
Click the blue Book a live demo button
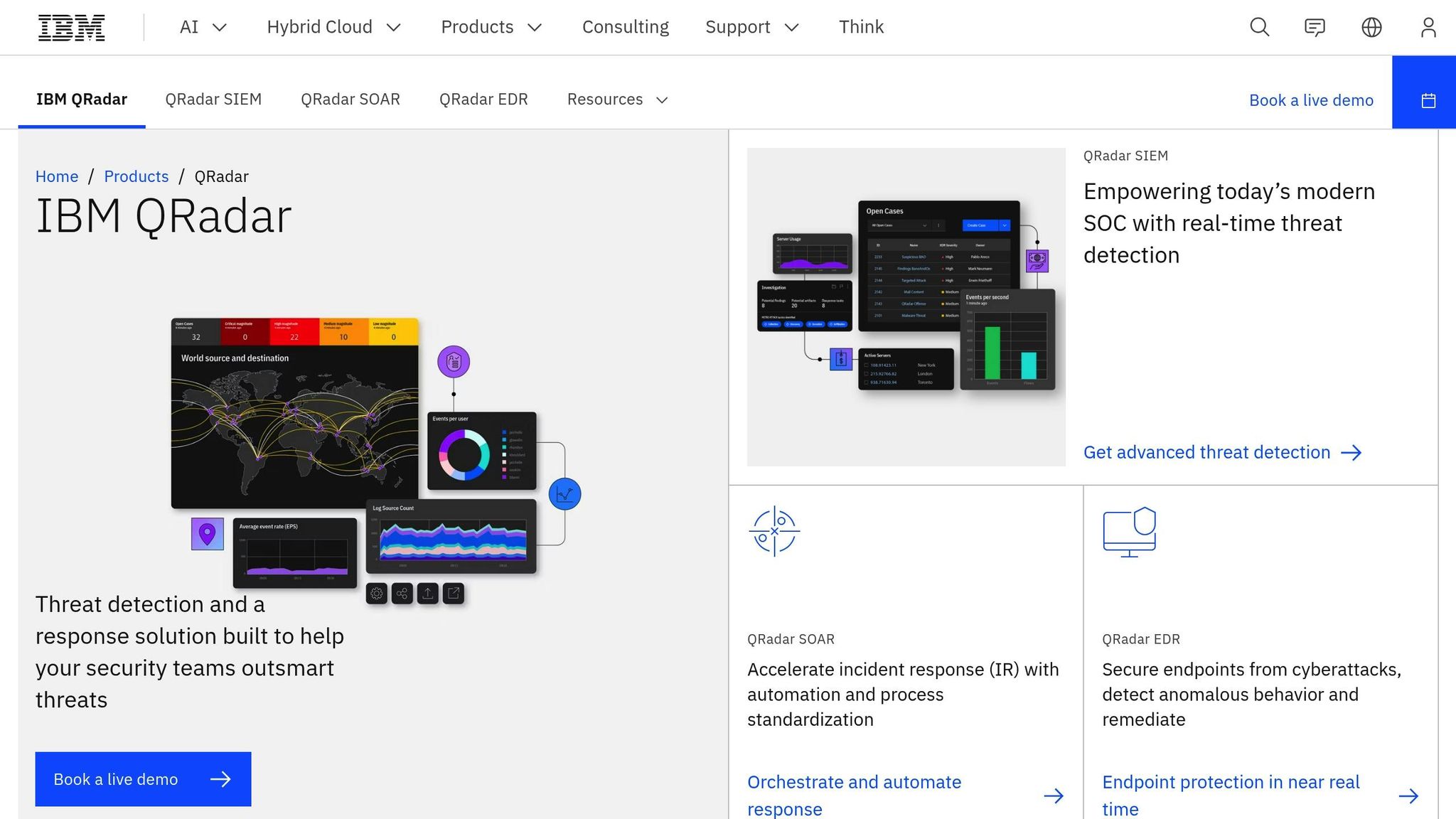point(143,779)
